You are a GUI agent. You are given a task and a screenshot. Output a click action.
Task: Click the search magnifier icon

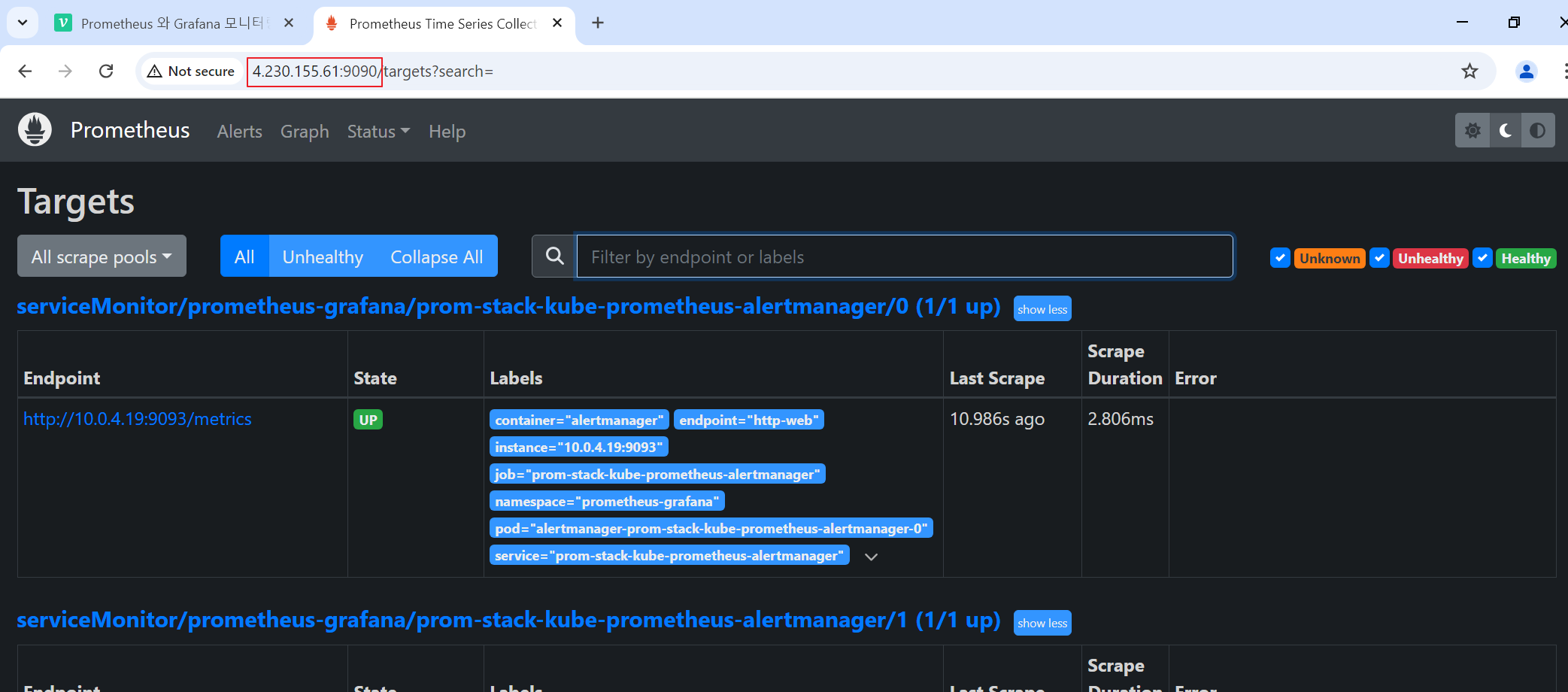(x=554, y=256)
